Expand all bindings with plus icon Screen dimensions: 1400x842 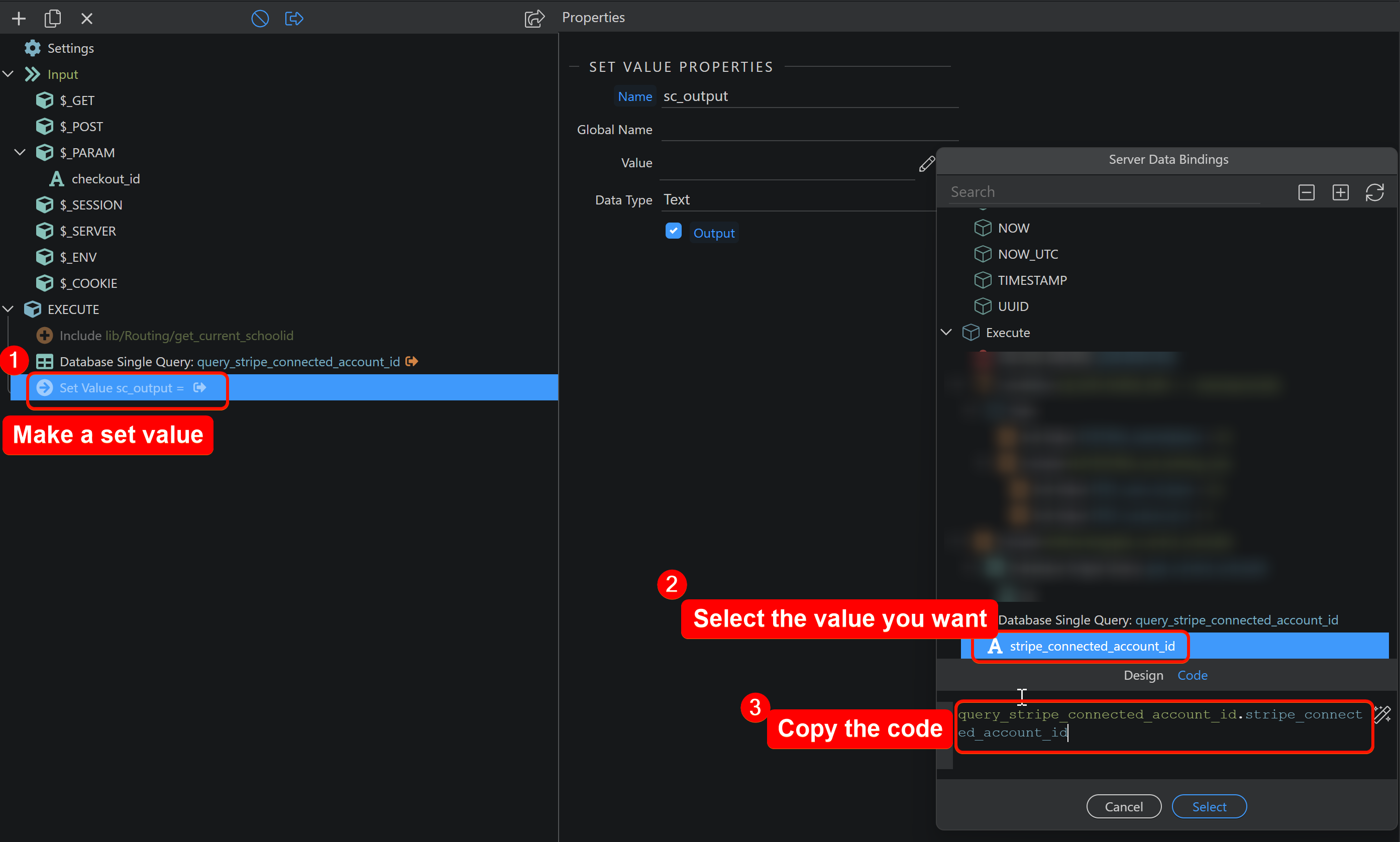click(1340, 192)
